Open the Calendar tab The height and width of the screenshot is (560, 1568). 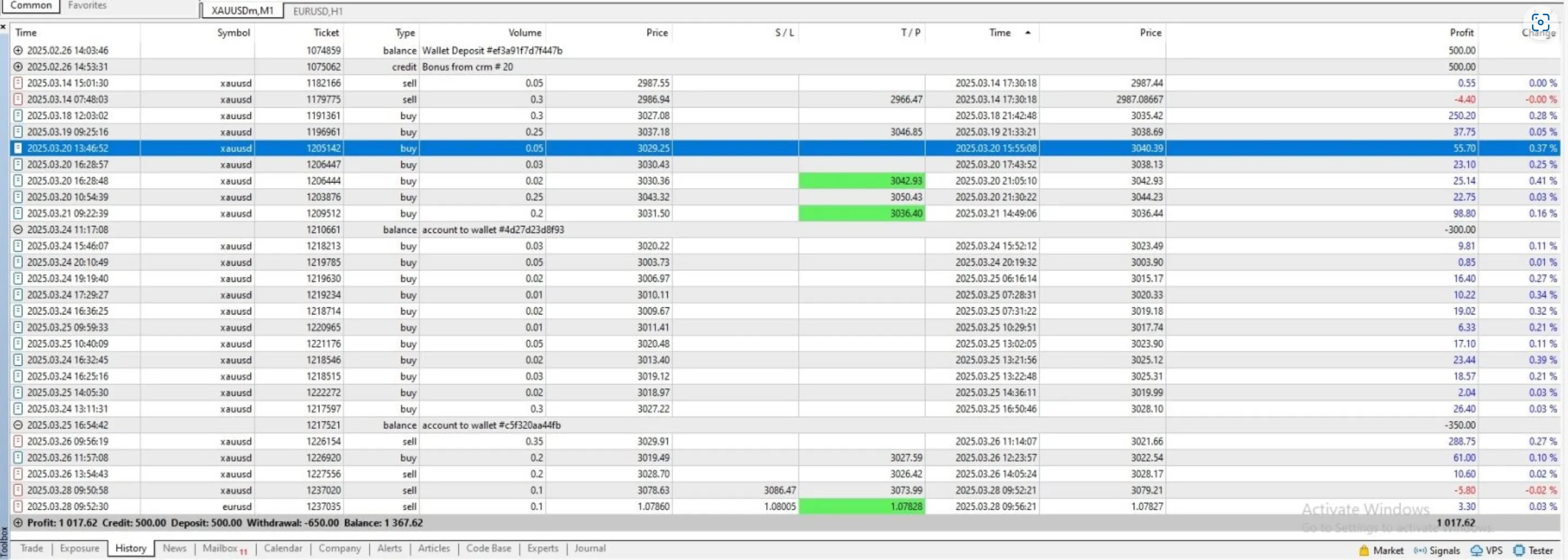283,549
